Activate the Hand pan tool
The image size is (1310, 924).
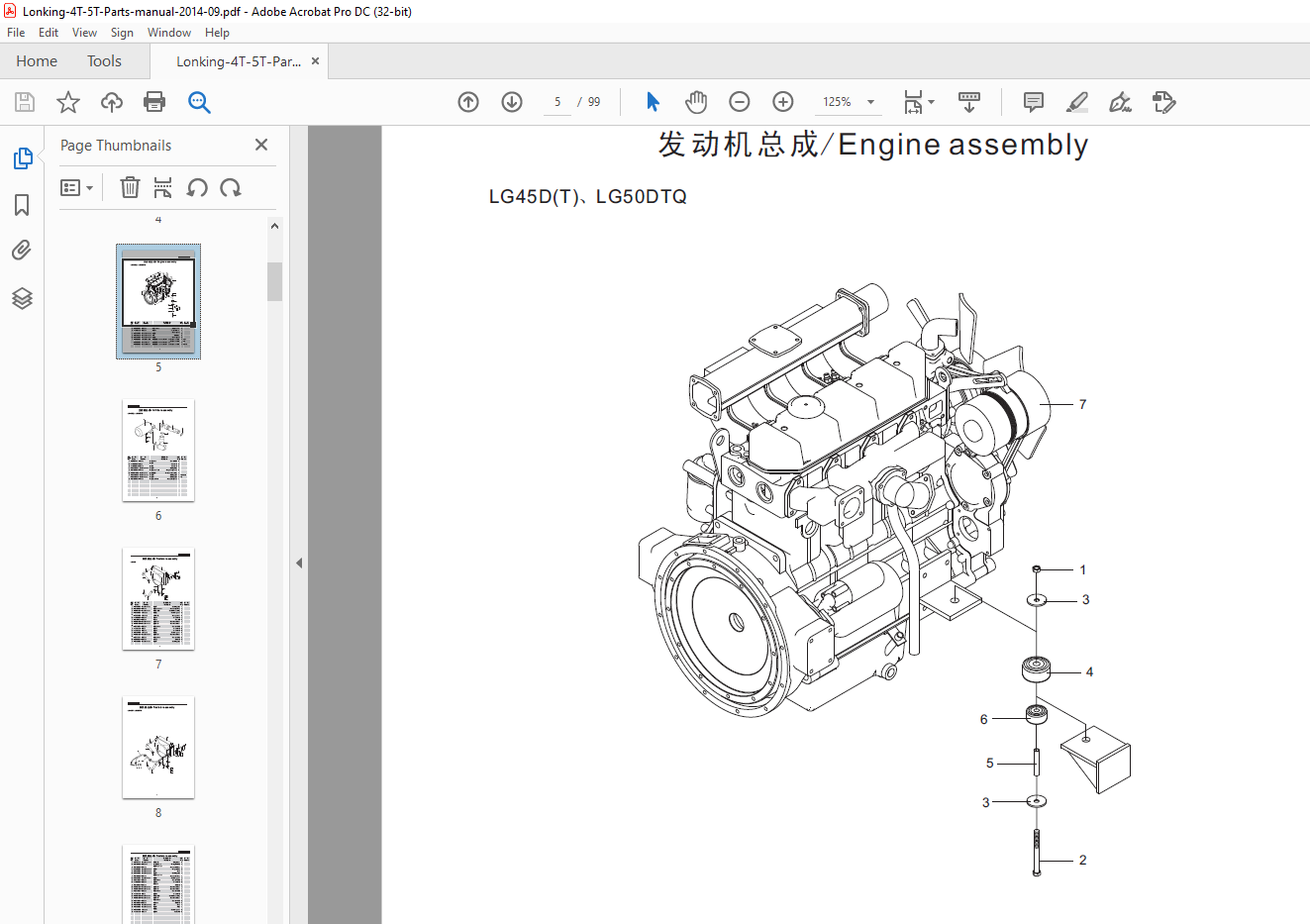tap(696, 102)
